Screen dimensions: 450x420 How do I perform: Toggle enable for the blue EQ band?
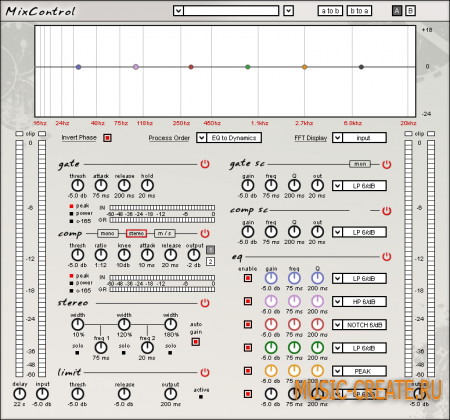tap(248, 278)
